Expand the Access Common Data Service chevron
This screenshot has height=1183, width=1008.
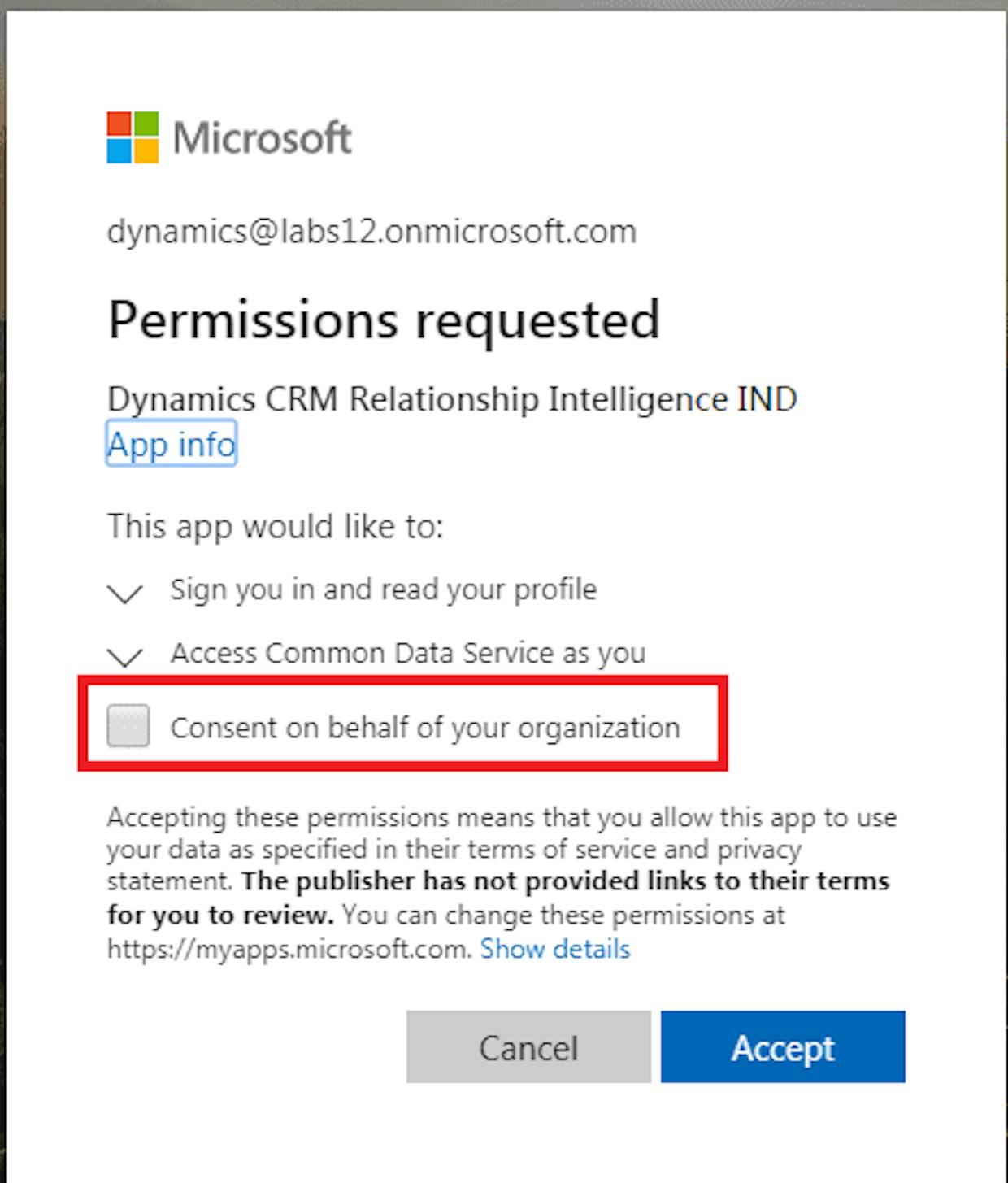coord(125,656)
